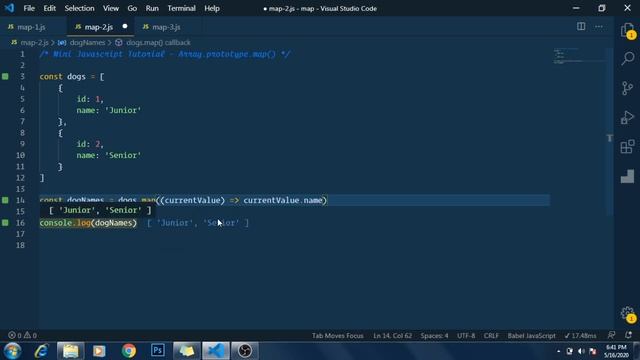The height and width of the screenshot is (360, 640).
Task: Open Google Chrome from taskbar
Action: 129,351
